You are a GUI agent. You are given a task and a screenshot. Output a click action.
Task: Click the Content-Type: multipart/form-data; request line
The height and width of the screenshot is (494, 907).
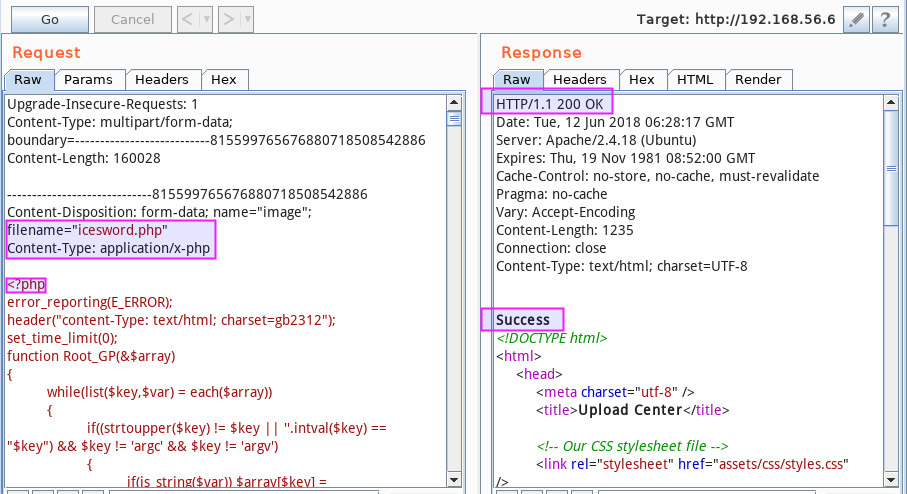[120, 122]
